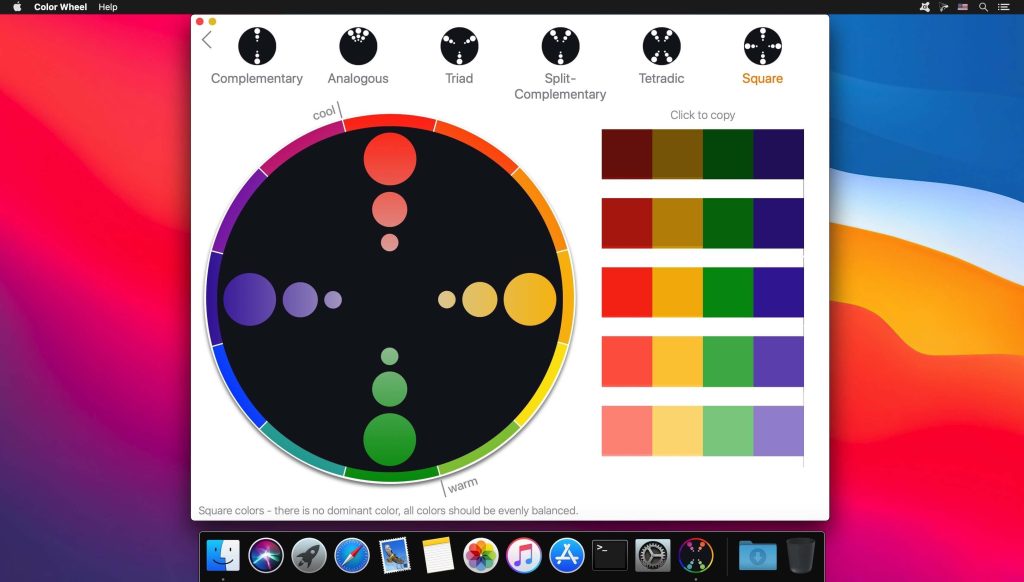This screenshot has height=582, width=1024.
Task: Select the Analogous scheme icon
Action: 358,46
